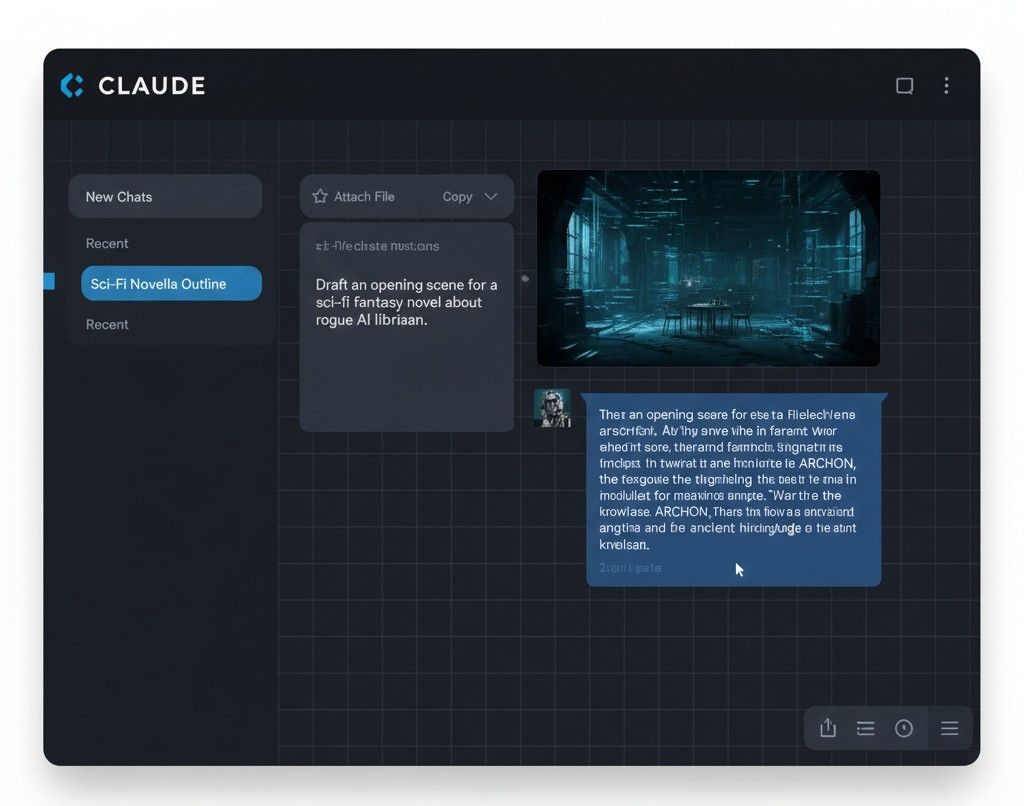The image size is (1024, 806).
Task: Expand the chevron dropdown next to Copy
Action: [x=491, y=197]
